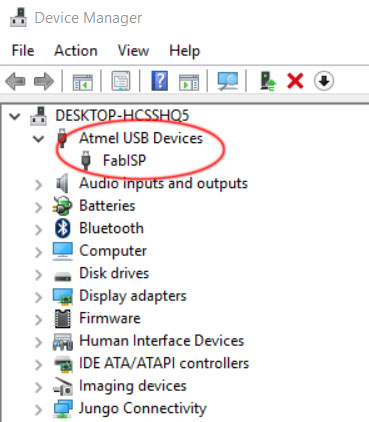This screenshot has width=369, height=422.
Task: Click the Forward arrow toolbar icon
Action: (x=44, y=81)
